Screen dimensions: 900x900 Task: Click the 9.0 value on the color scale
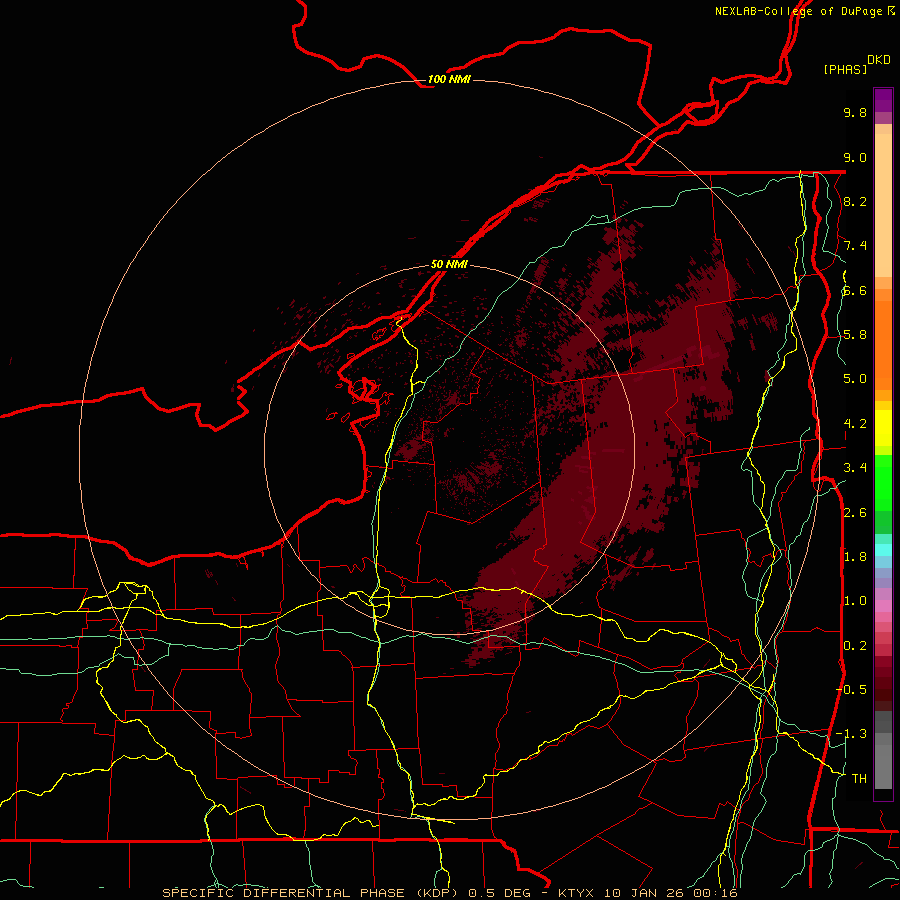(855, 157)
